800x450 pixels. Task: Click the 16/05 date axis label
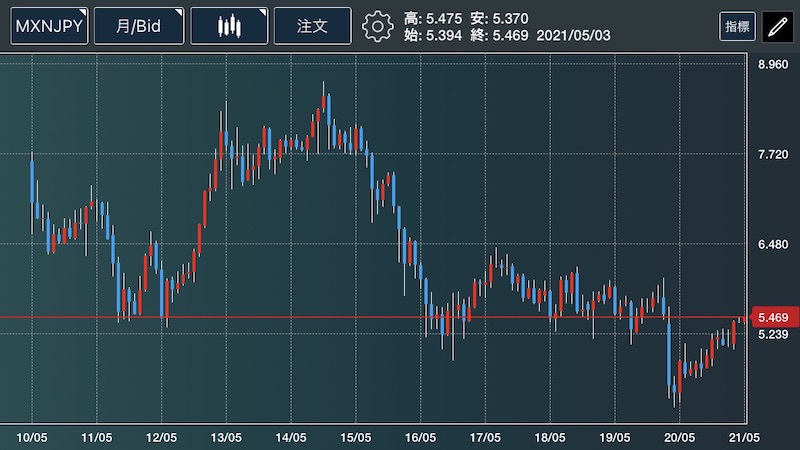pos(420,438)
